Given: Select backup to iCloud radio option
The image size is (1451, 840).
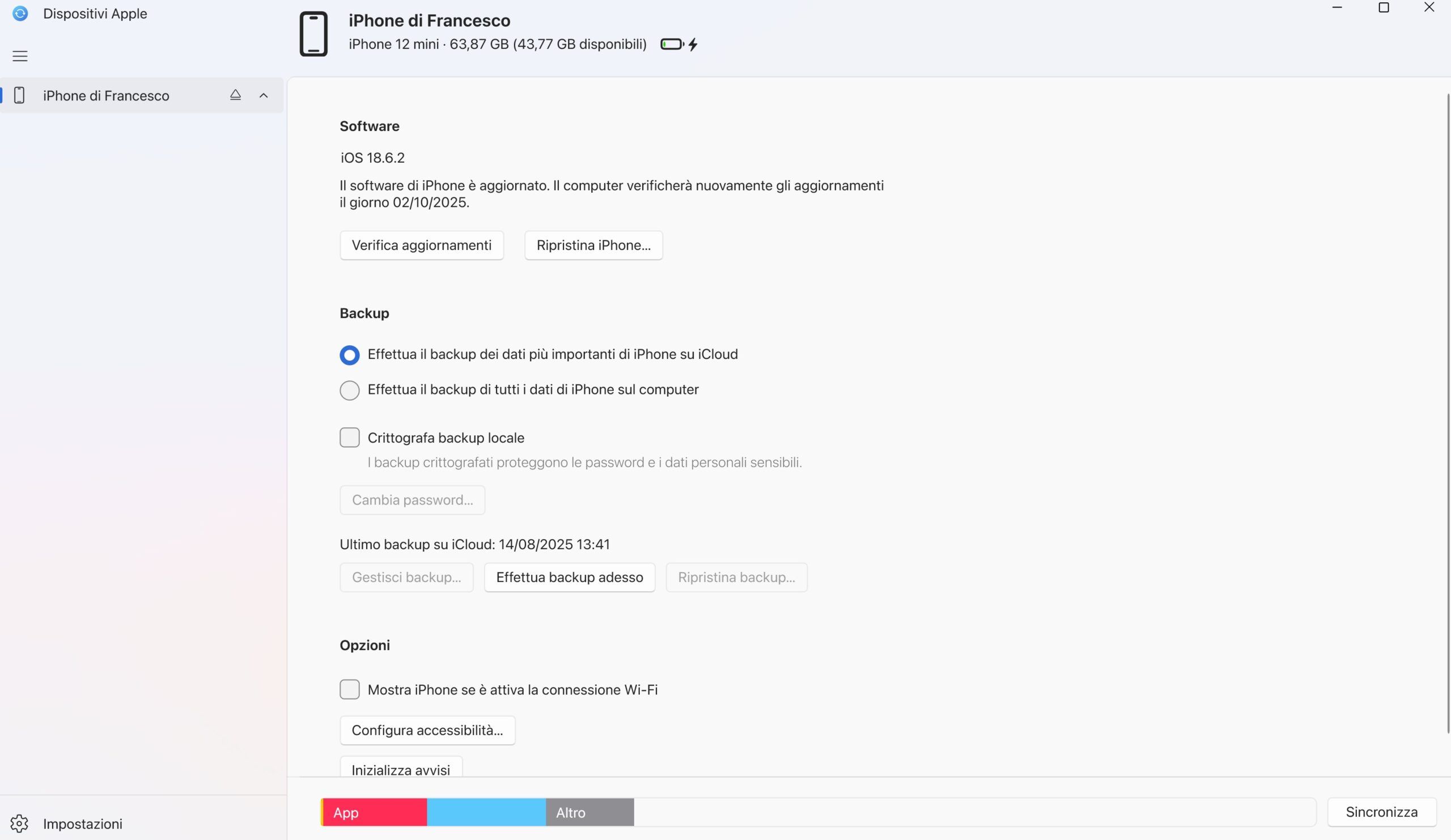Looking at the screenshot, I should tap(350, 355).
